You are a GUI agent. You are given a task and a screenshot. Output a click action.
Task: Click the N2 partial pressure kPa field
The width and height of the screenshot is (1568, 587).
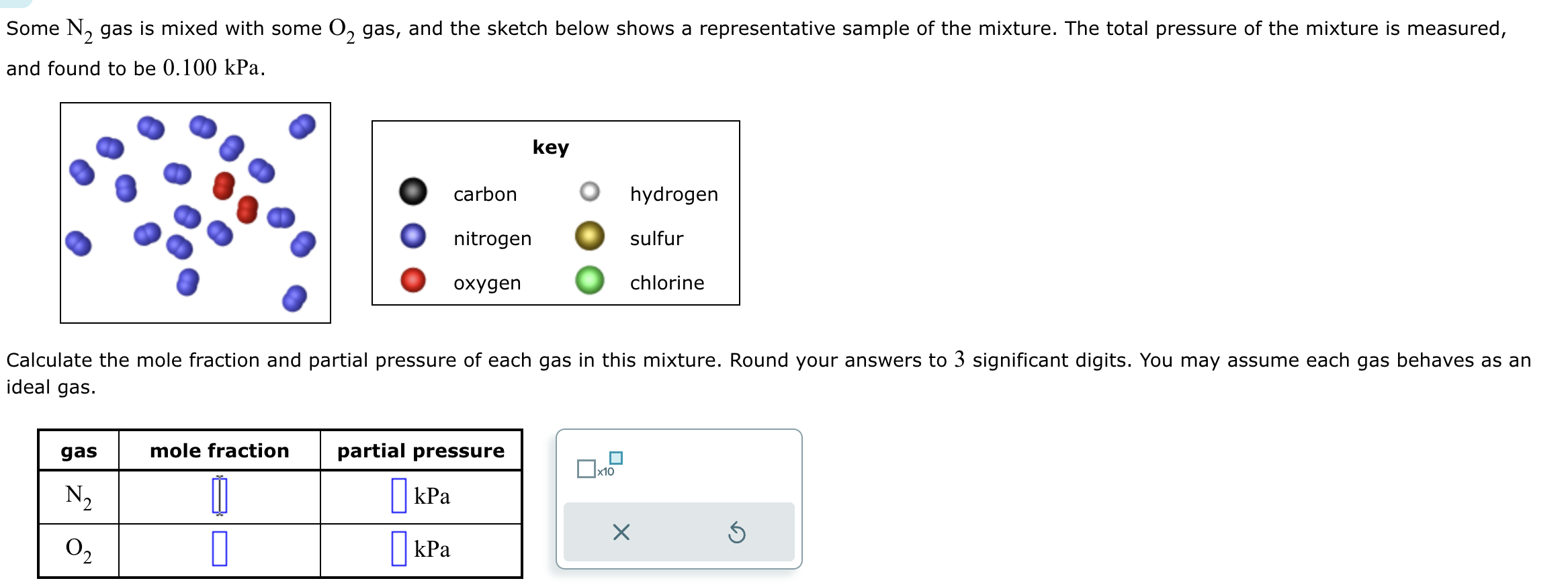click(397, 497)
